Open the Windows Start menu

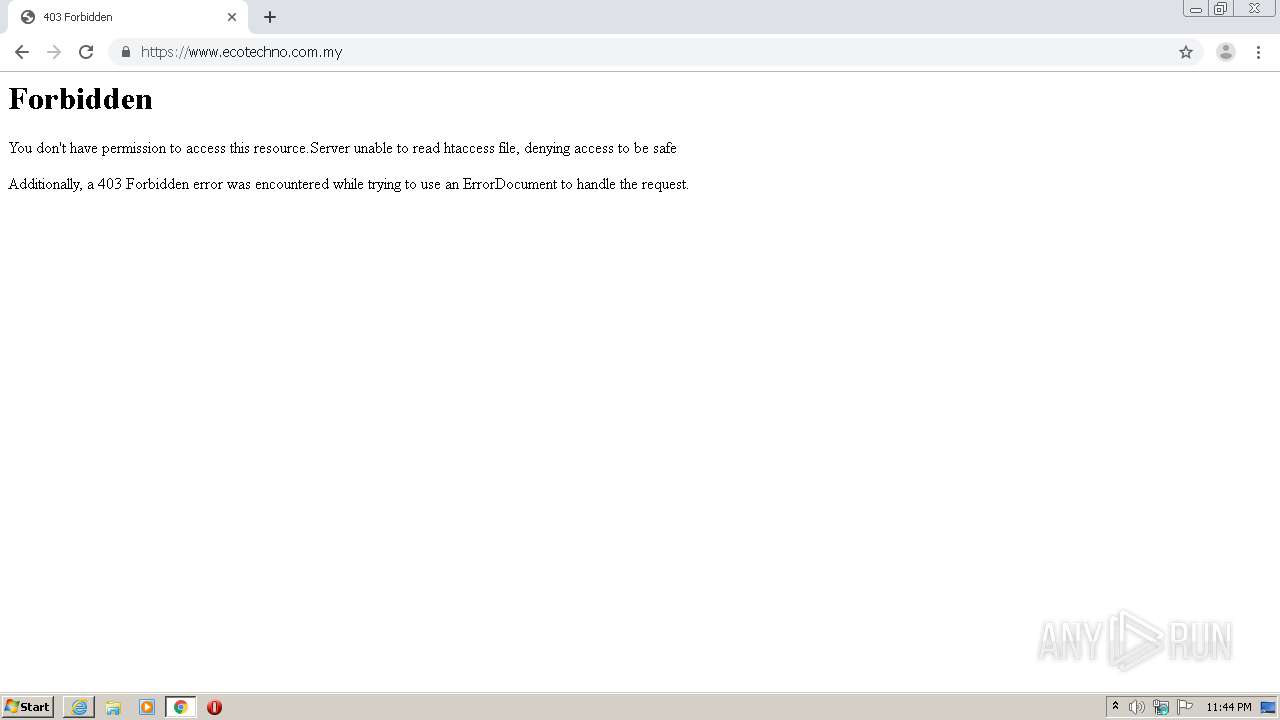27,707
